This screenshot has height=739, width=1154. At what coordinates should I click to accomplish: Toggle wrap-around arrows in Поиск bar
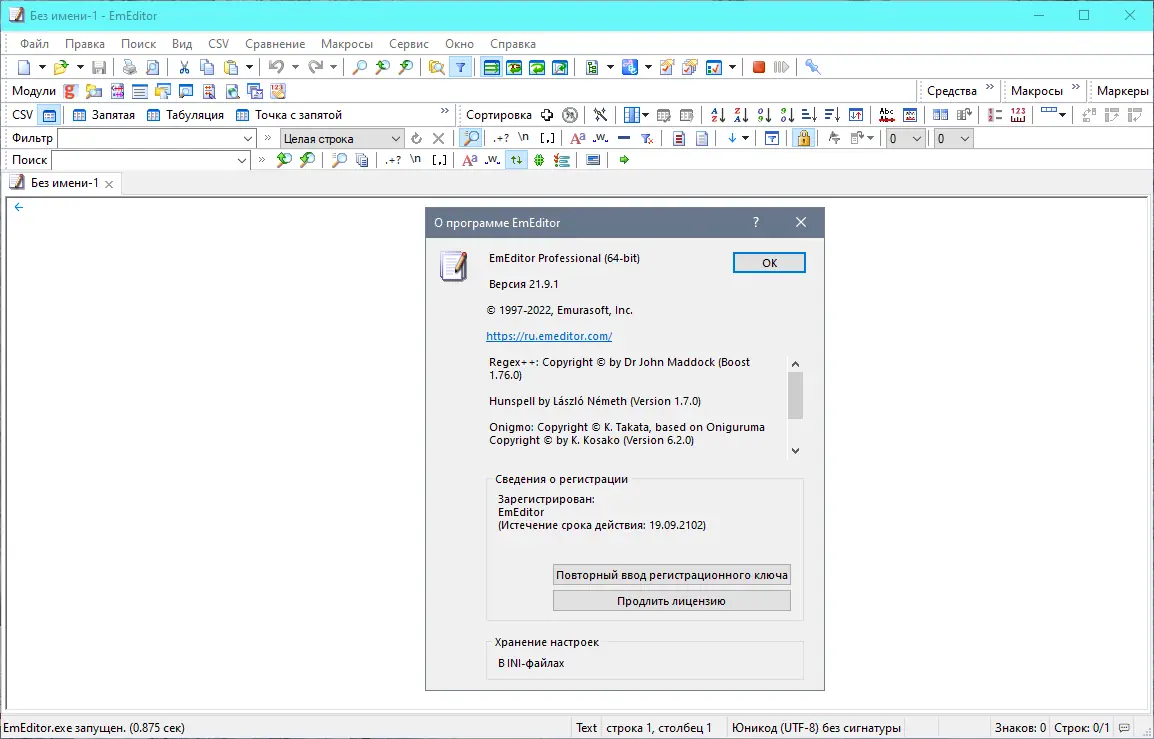coord(516,160)
